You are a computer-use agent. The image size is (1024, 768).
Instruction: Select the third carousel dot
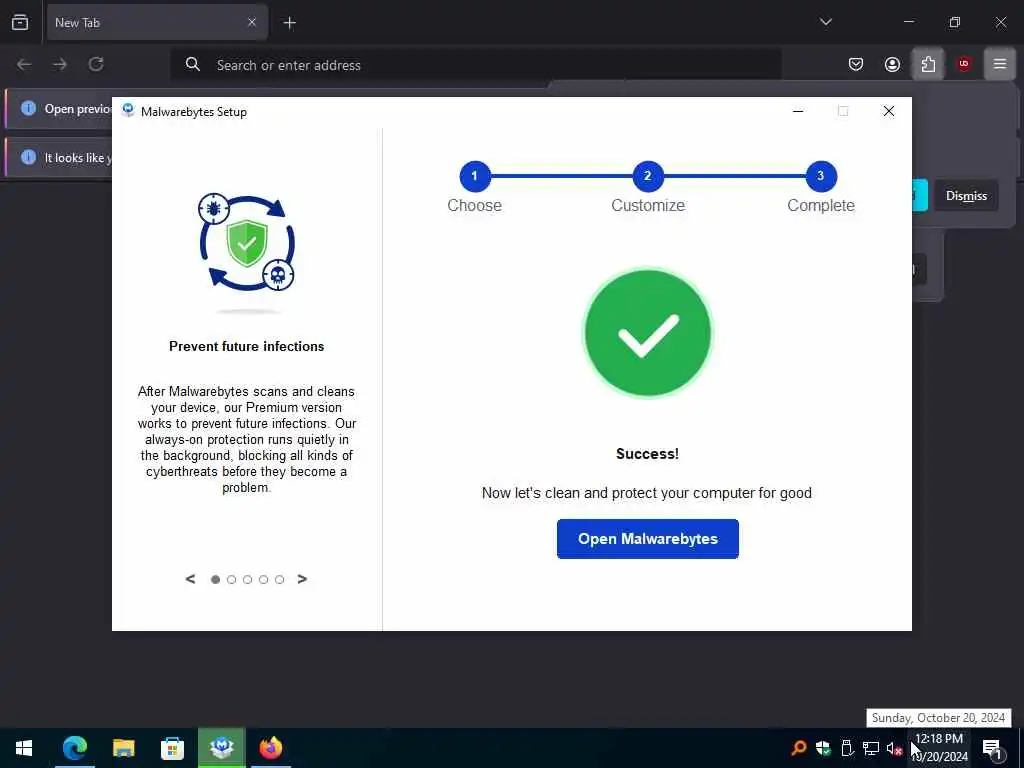(x=248, y=579)
